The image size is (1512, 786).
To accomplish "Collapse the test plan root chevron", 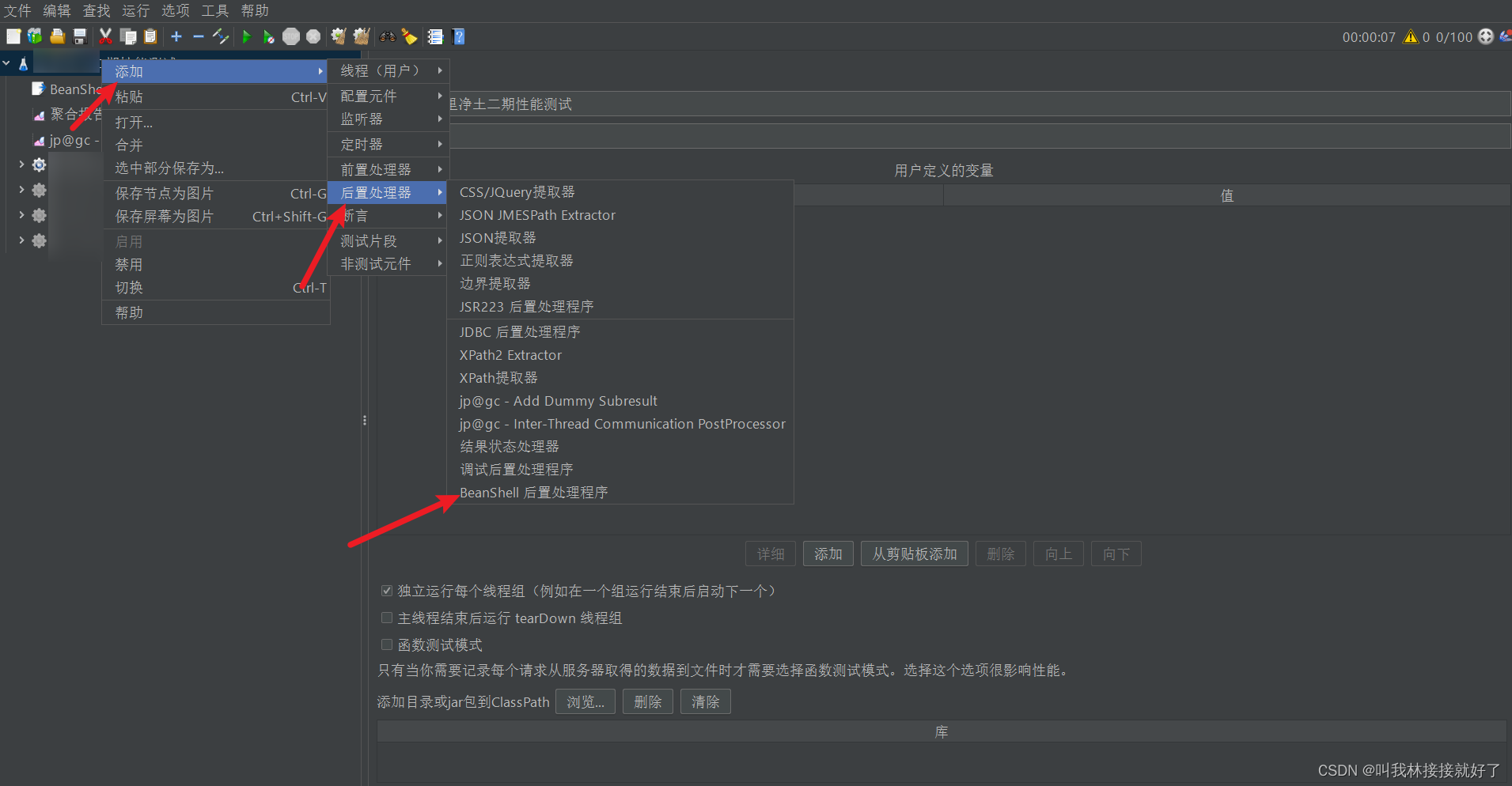I will point(6,63).
